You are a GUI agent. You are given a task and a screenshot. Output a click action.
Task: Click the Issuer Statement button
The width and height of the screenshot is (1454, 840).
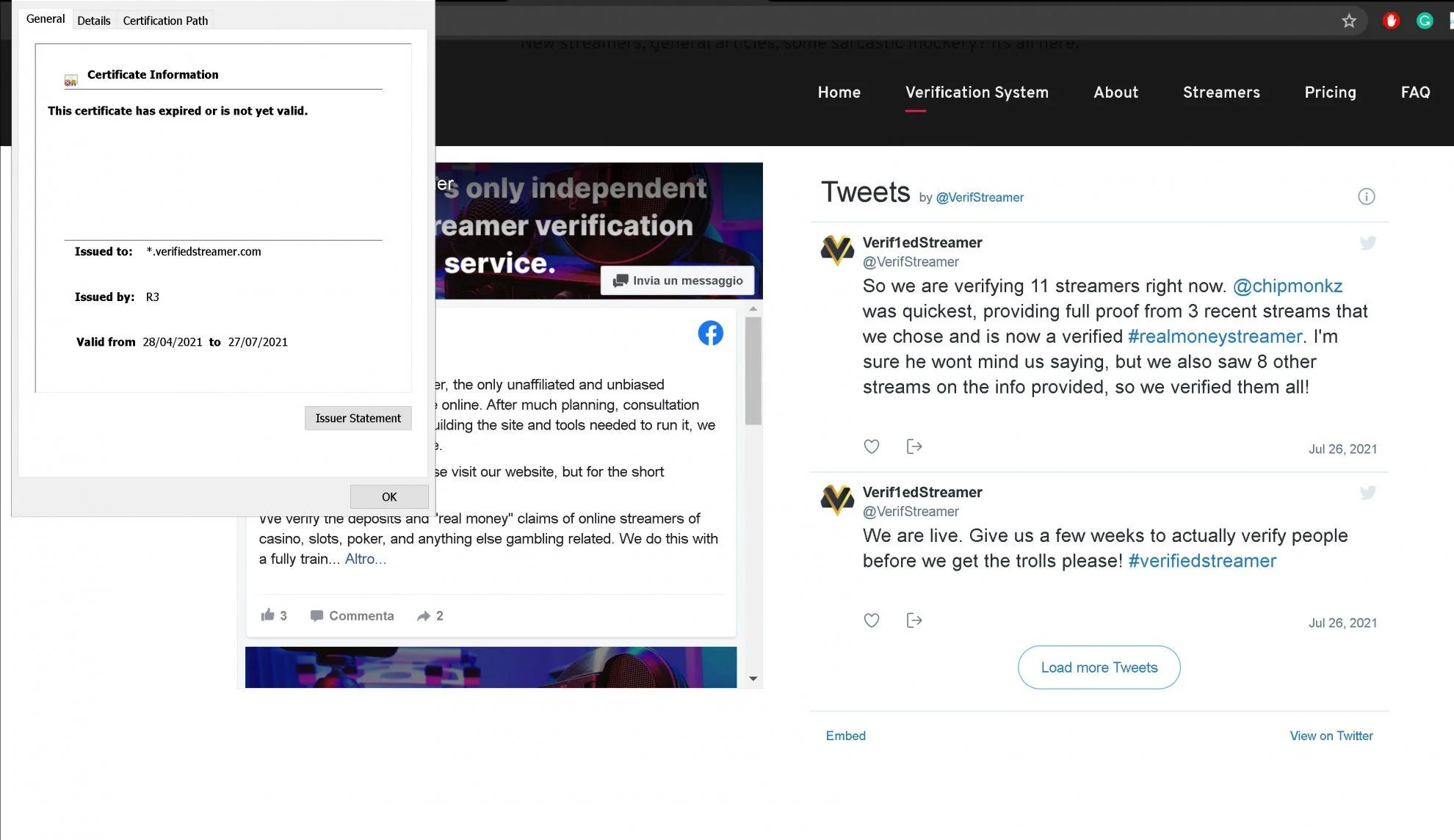[x=358, y=418]
